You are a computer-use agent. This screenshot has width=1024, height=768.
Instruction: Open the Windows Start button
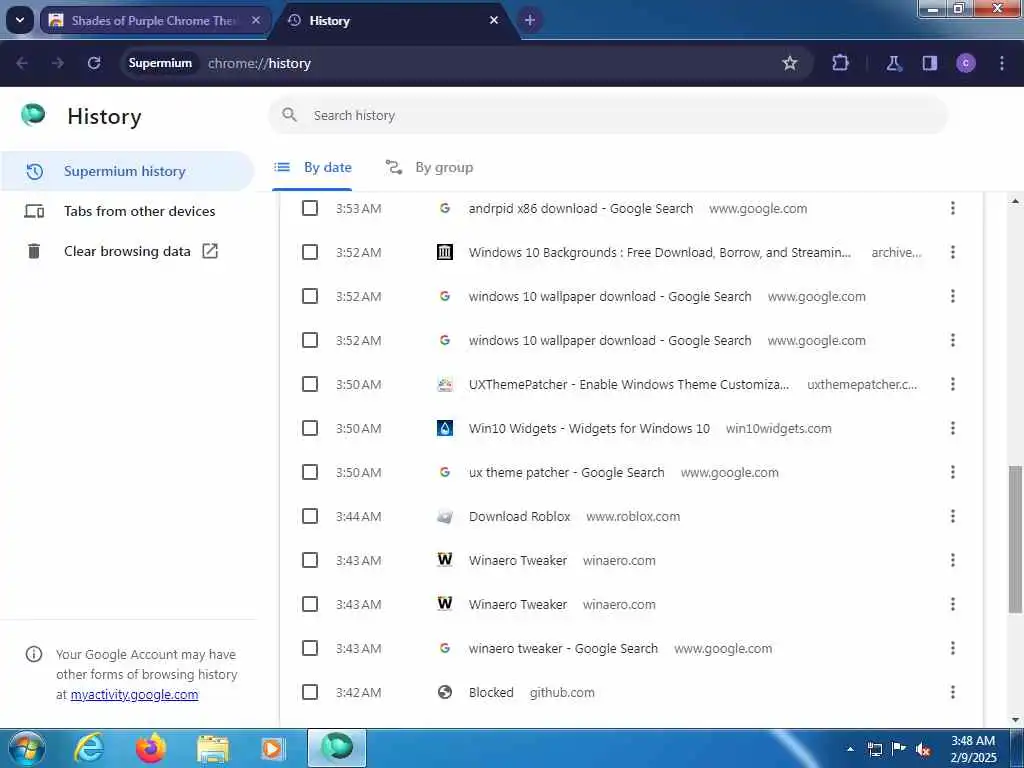(x=25, y=748)
